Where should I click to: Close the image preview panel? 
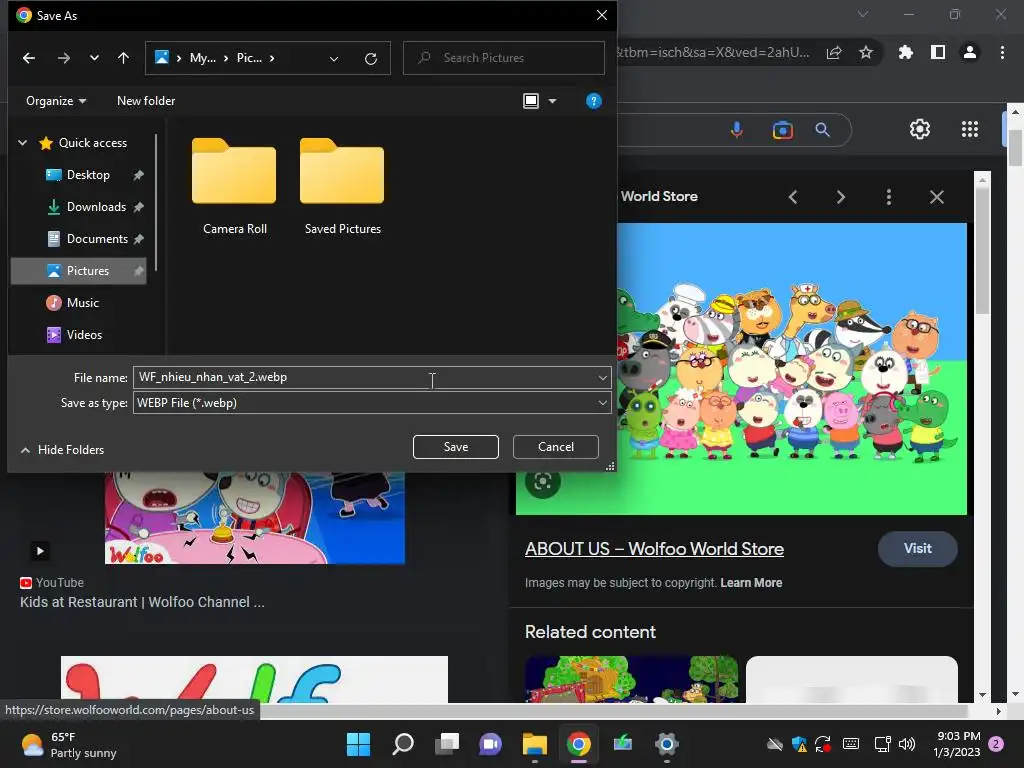pyautogui.click(x=936, y=197)
